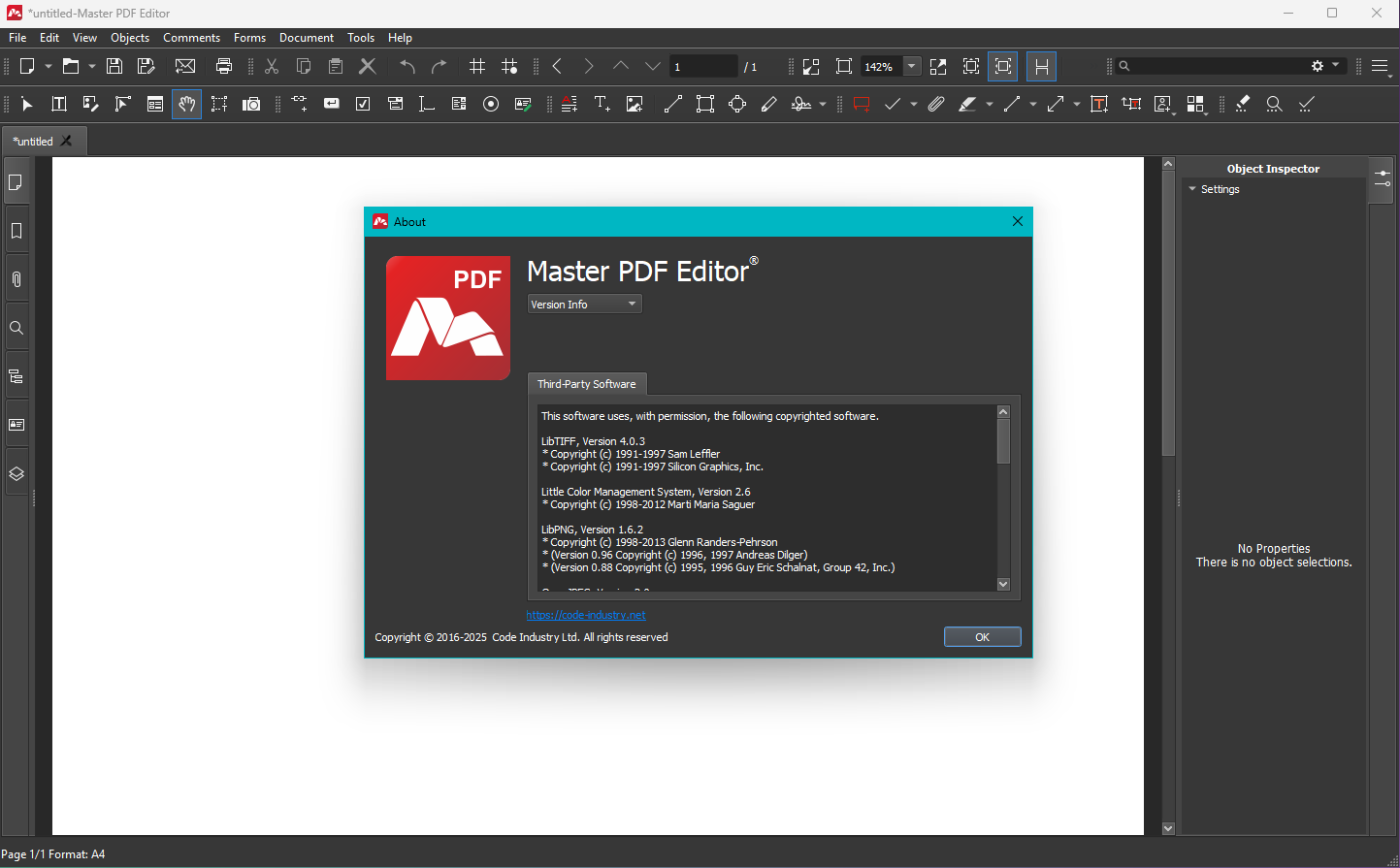Open the Forms menu
Viewport: 1400px width, 868px height.
(249, 38)
